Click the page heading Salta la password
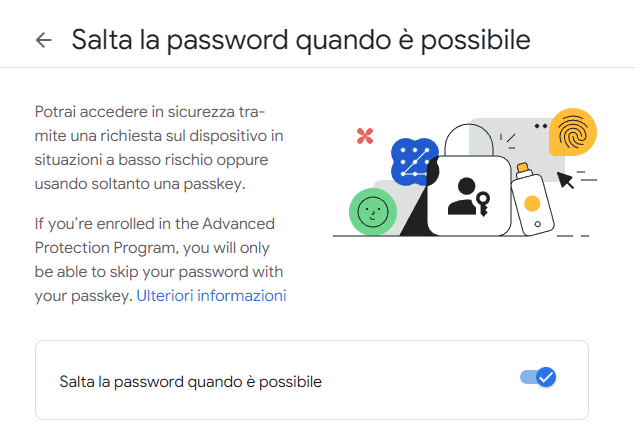635x443 pixels. coord(301,40)
